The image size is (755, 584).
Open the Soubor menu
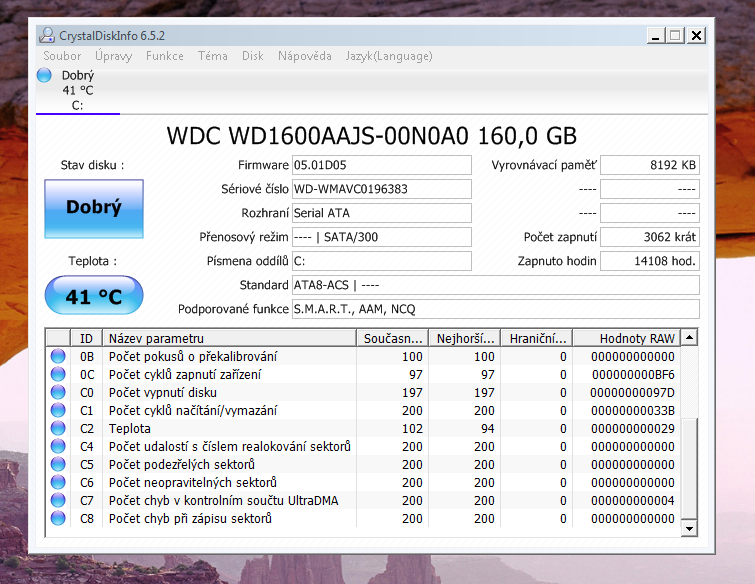click(x=62, y=56)
